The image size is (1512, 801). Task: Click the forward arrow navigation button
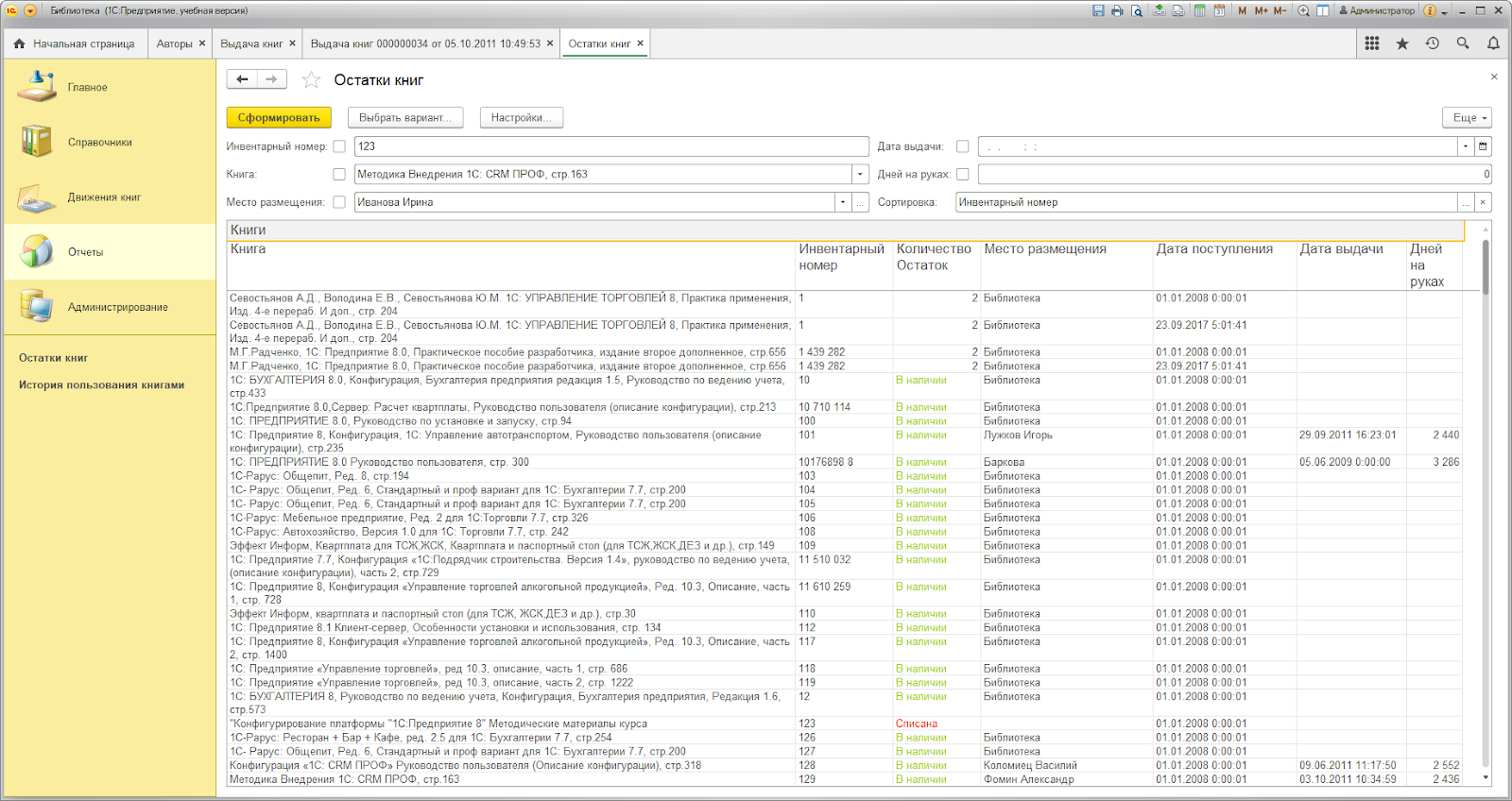[272, 79]
